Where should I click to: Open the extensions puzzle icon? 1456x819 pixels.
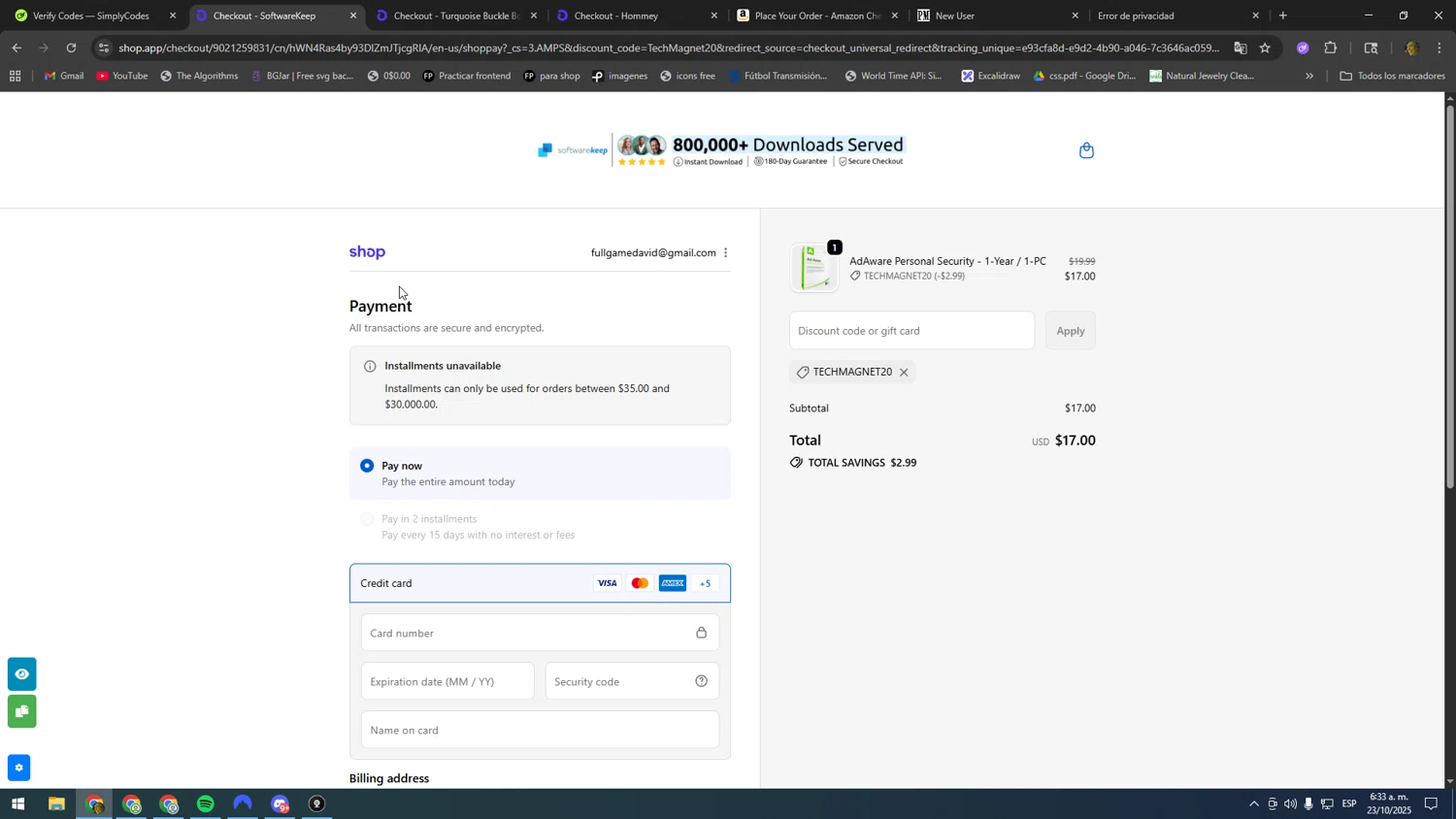pyautogui.click(x=1331, y=48)
